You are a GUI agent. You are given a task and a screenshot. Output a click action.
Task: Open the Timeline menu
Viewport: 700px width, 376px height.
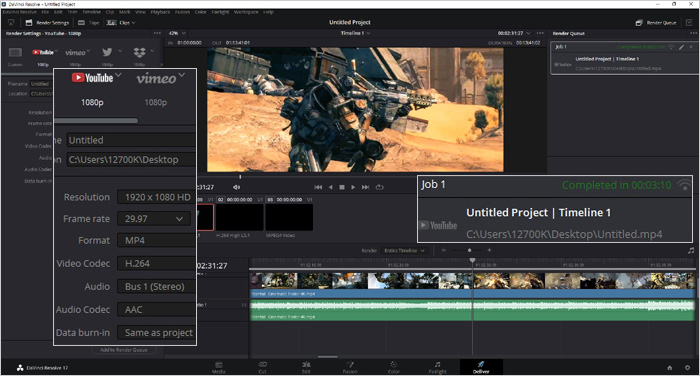[91, 12]
